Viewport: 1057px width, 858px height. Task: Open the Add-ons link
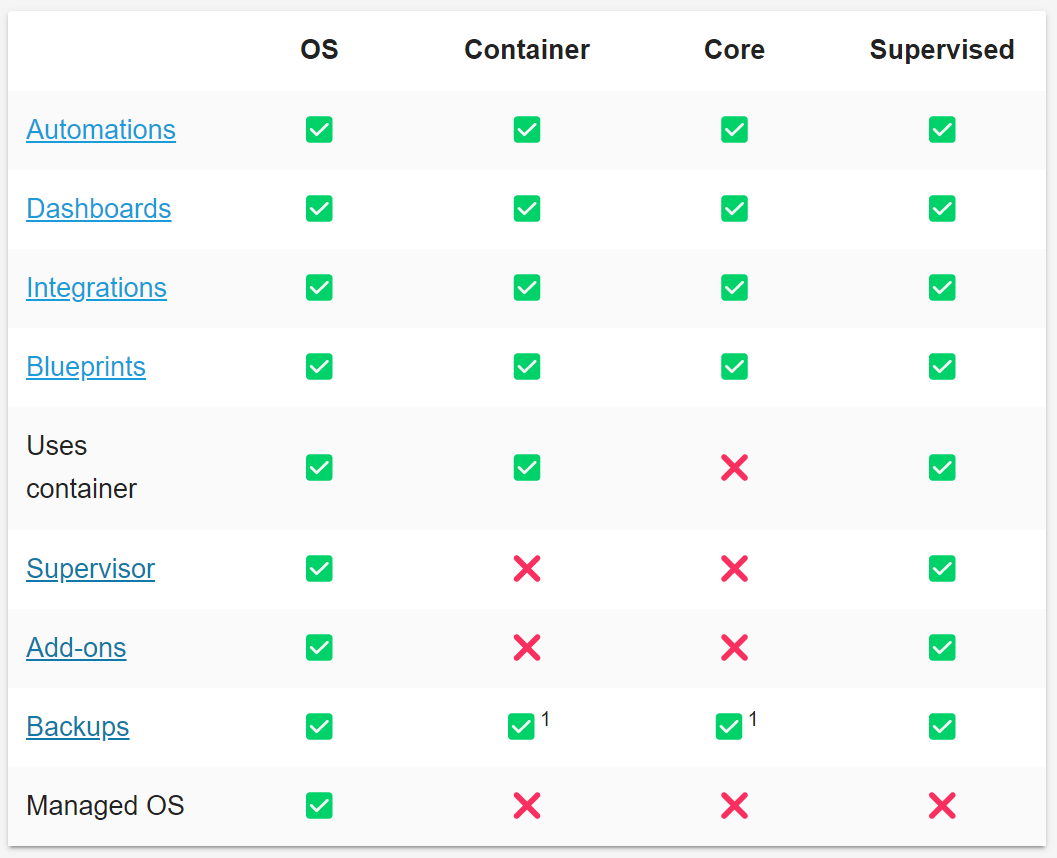point(76,648)
